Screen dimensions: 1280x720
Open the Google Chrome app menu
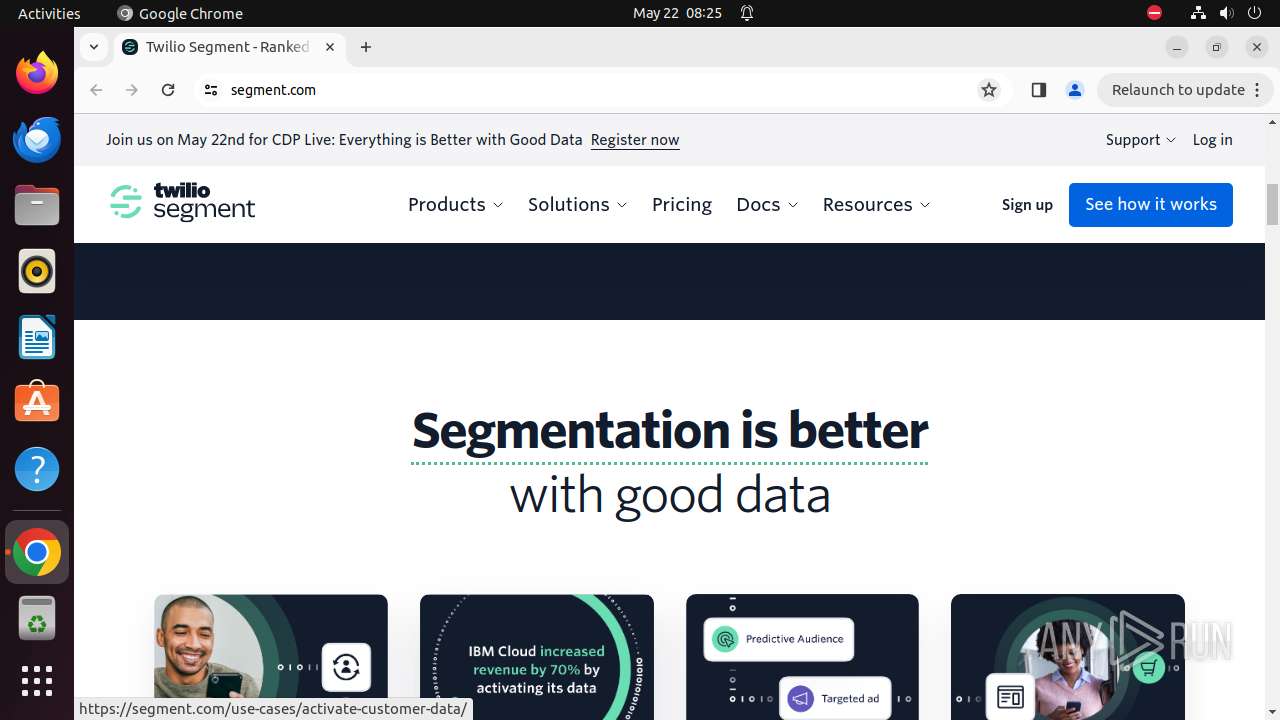pyautogui.click(x=180, y=13)
